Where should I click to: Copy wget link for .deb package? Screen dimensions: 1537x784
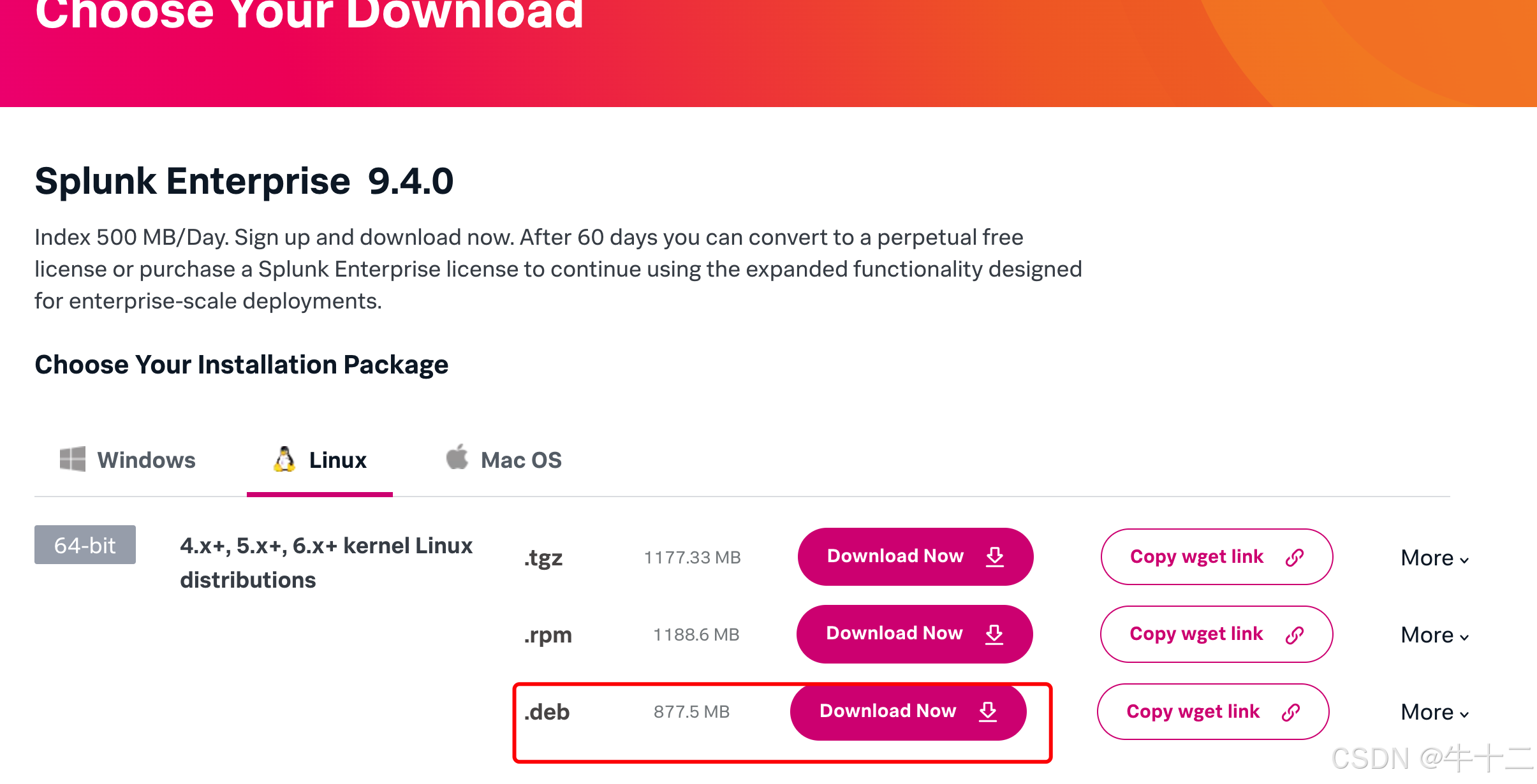click(1212, 712)
